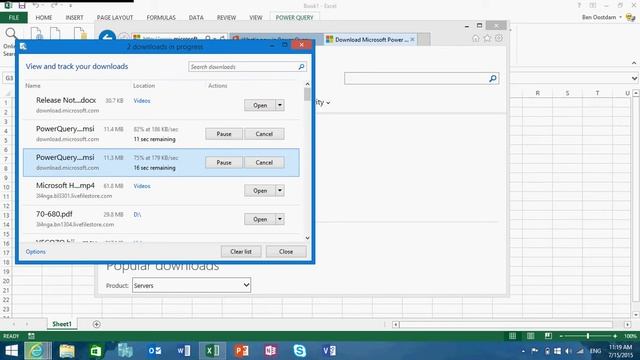This screenshot has width=640, height=360.
Task: Open the Videos location link for Release Notes
Action: pos(142,101)
